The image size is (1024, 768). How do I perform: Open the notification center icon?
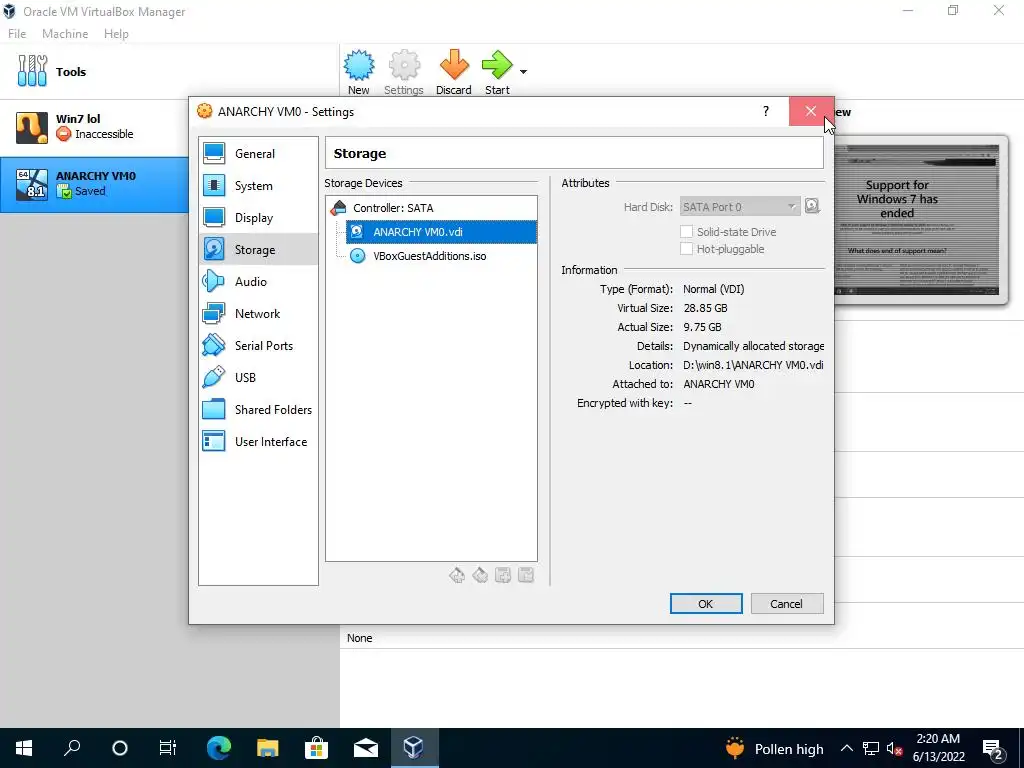click(993, 749)
